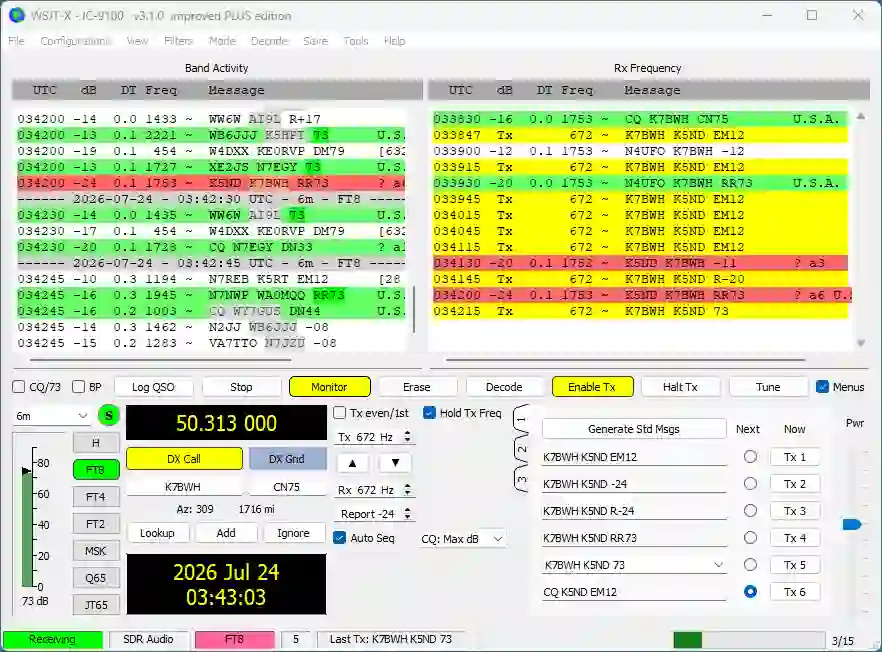Open the CQ: Max dB dropdown

[462, 539]
